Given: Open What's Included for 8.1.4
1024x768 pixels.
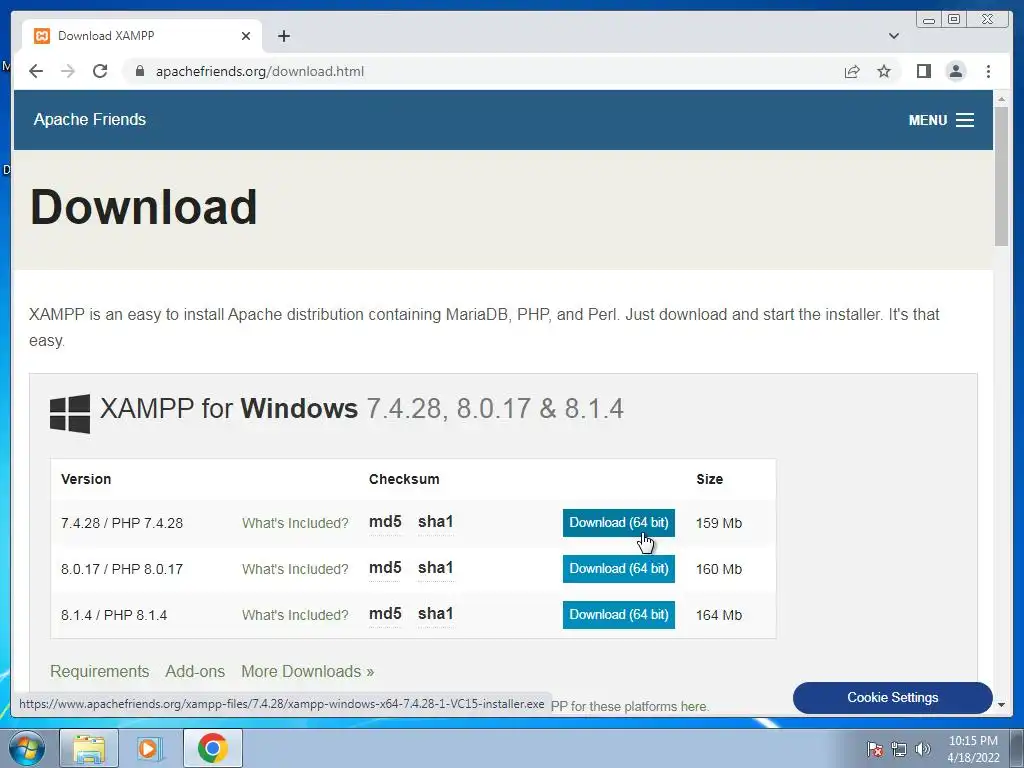Looking at the screenshot, I should [295, 615].
